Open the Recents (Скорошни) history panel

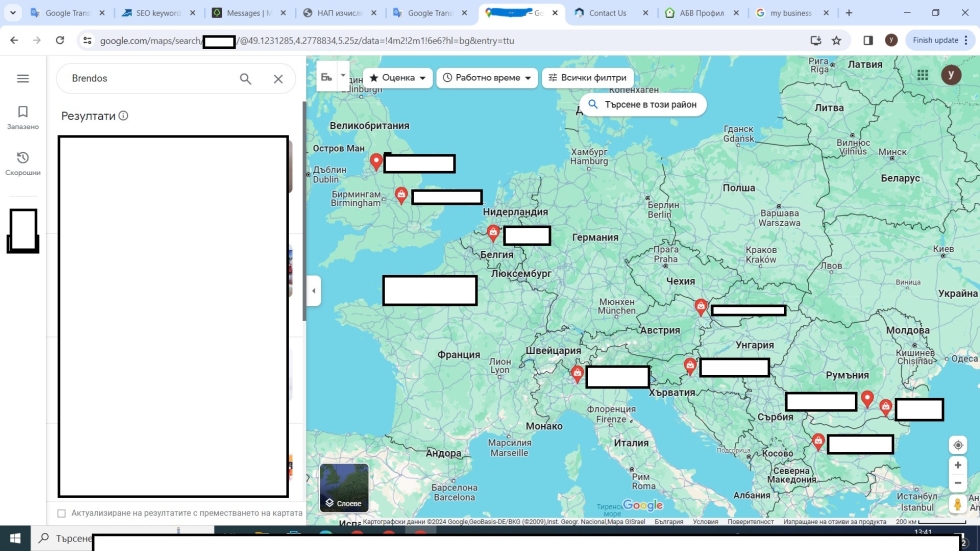tap(23, 163)
